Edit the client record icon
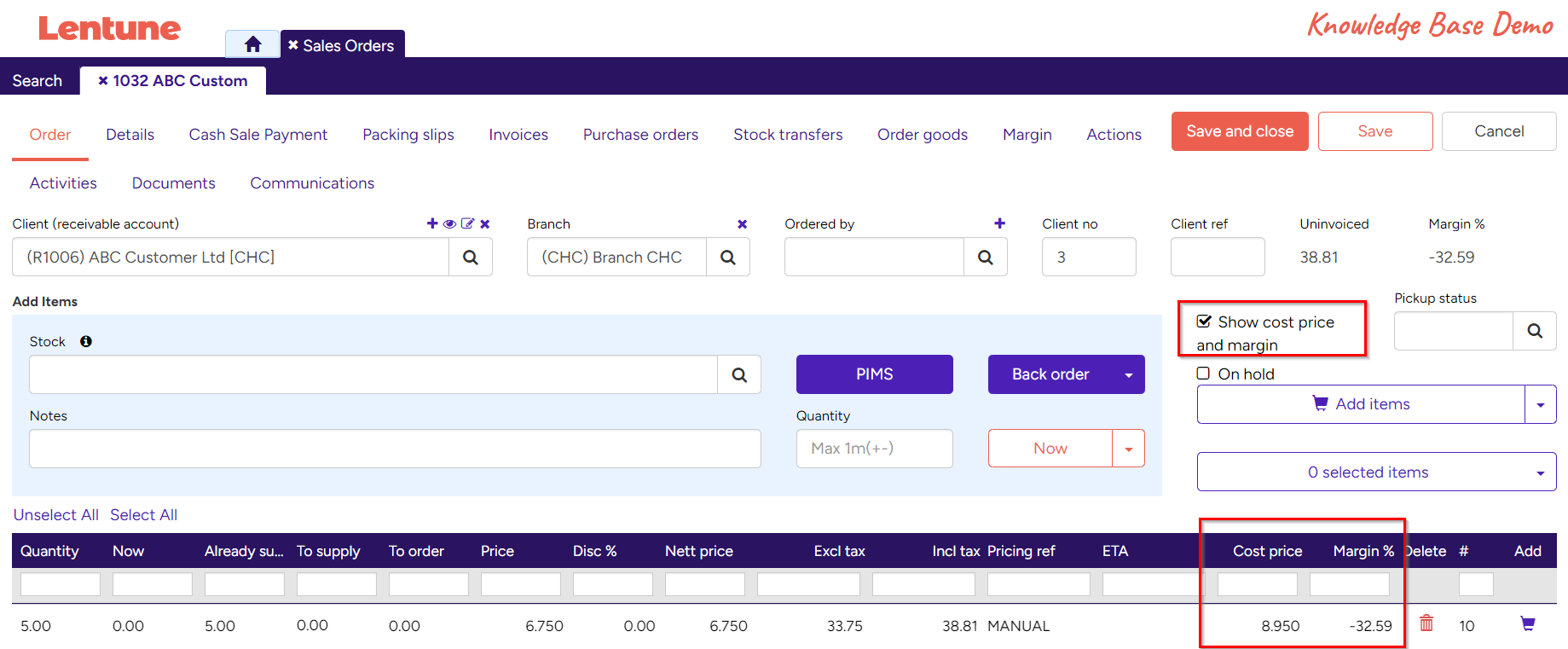The width and height of the screenshot is (1568, 649). [x=467, y=223]
